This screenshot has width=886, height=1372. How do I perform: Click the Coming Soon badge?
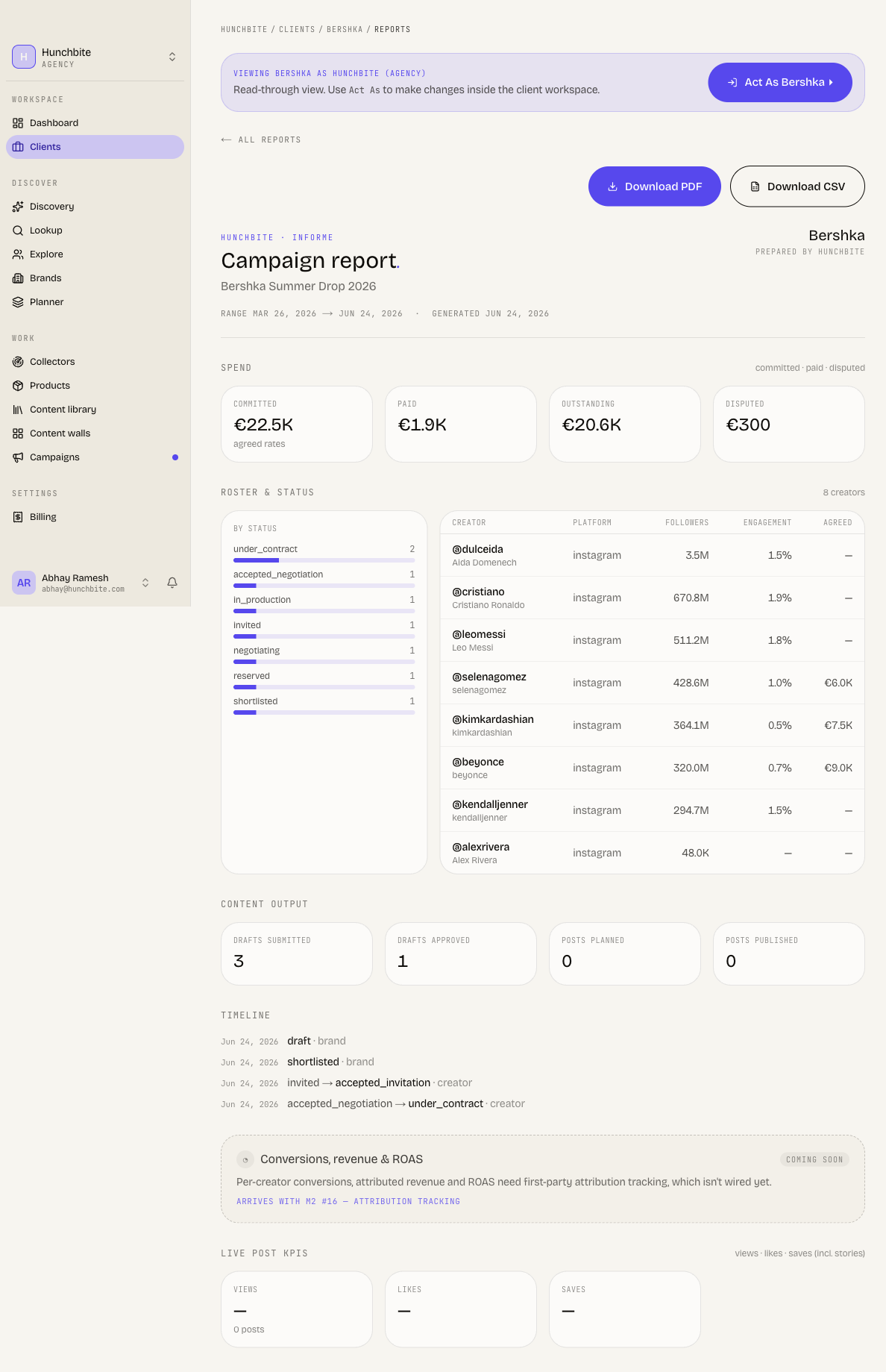(814, 1159)
